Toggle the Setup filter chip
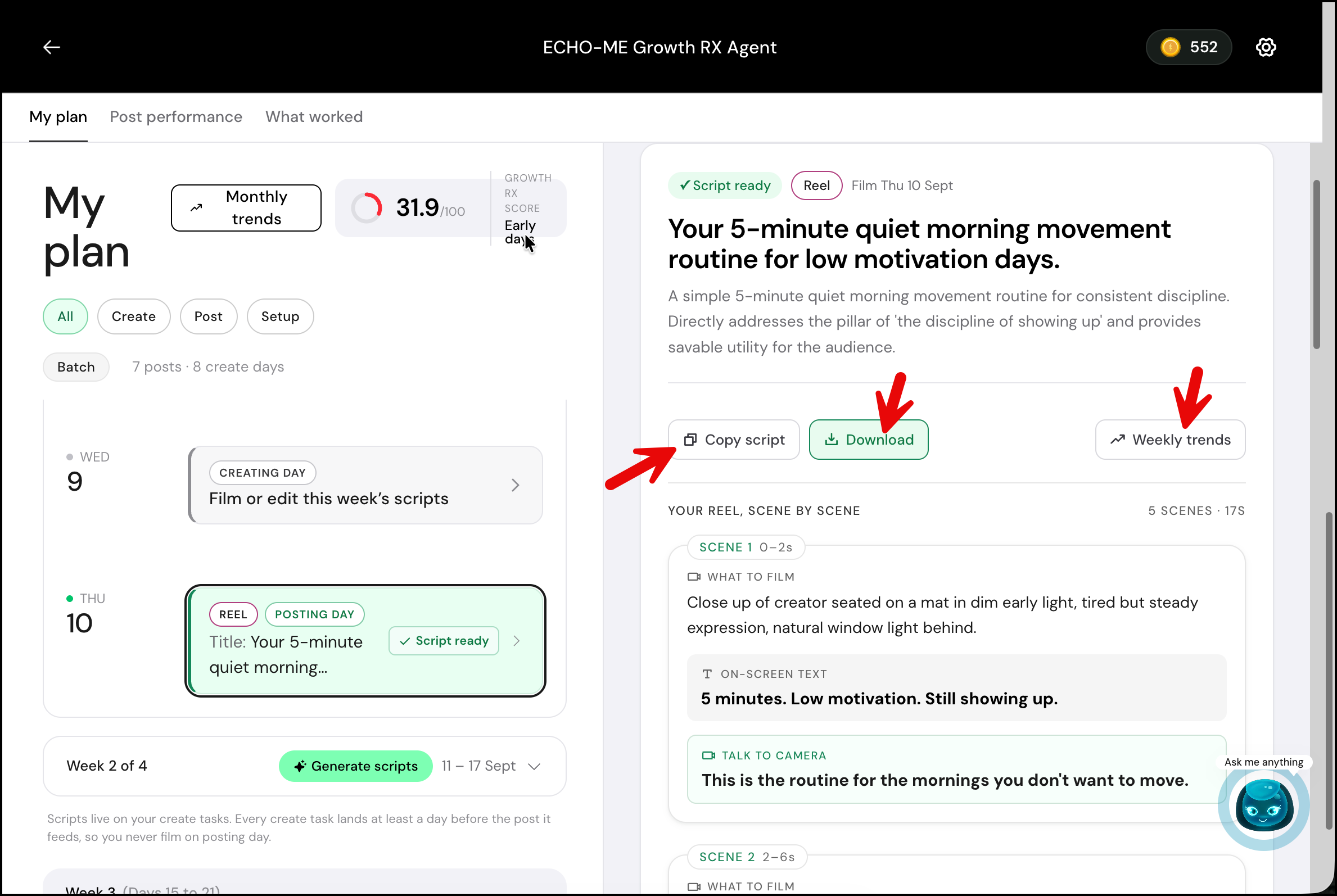 (x=280, y=316)
